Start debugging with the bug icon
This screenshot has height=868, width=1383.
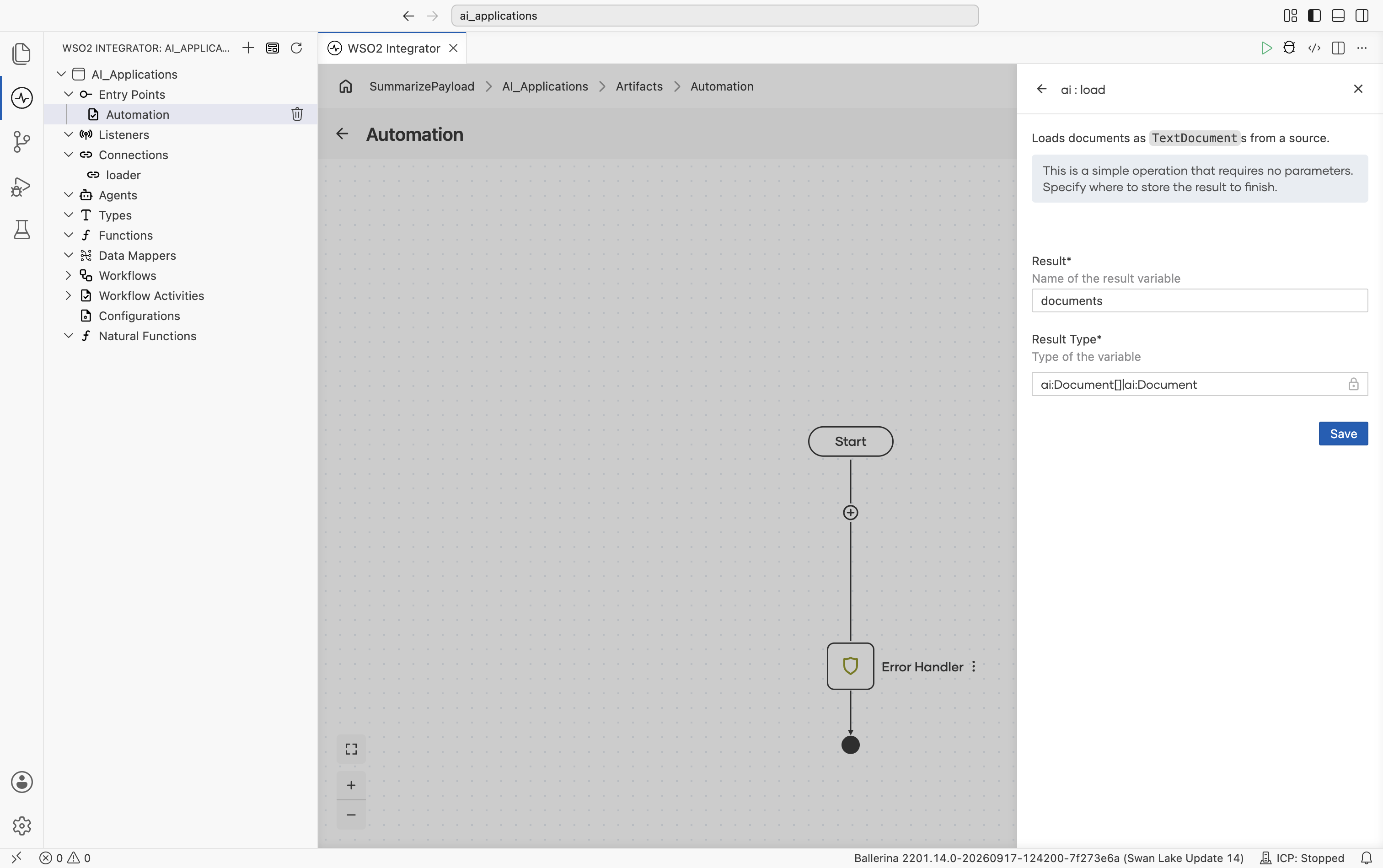point(1289,48)
